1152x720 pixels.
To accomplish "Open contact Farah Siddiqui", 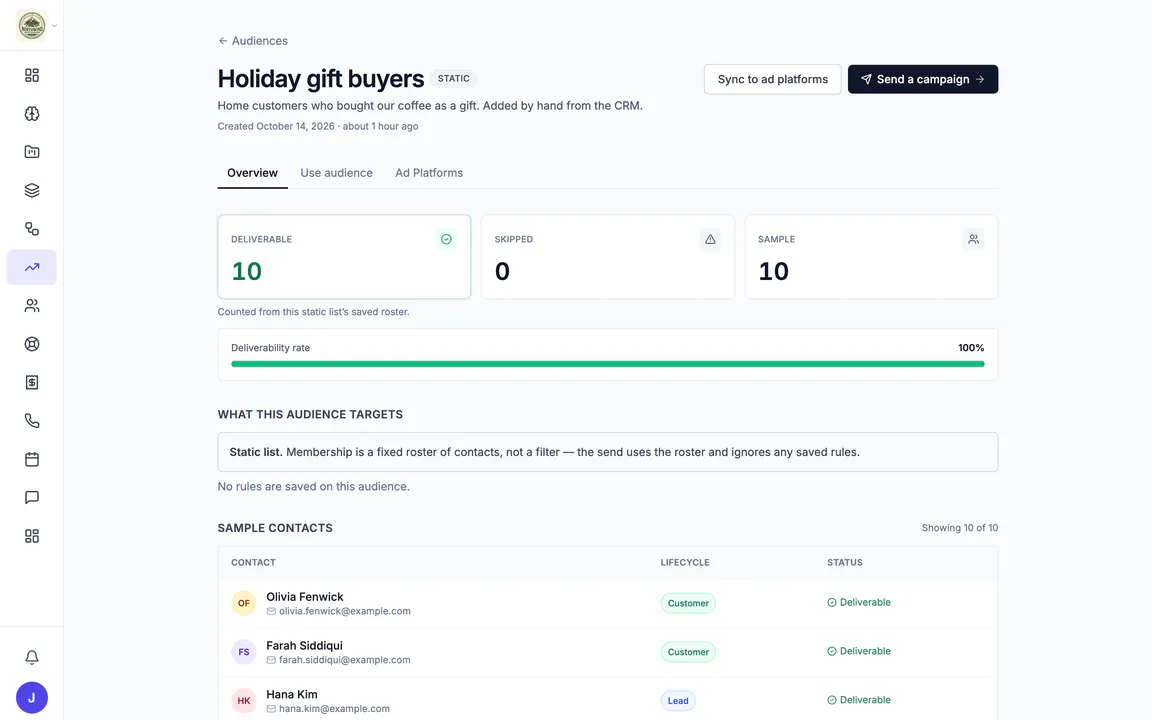I will (304, 646).
